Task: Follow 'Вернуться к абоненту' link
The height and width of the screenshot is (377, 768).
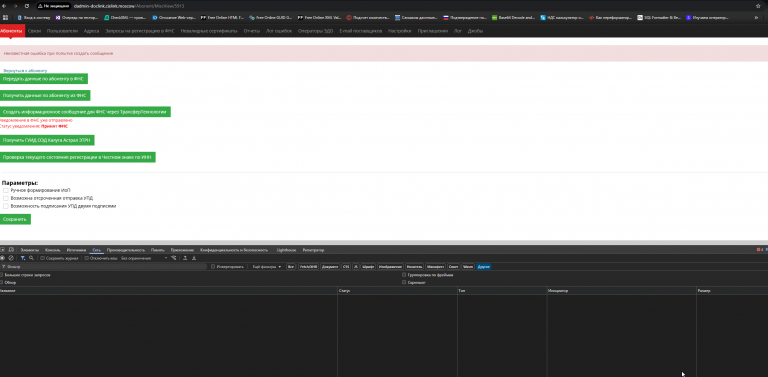Action: click(25, 71)
